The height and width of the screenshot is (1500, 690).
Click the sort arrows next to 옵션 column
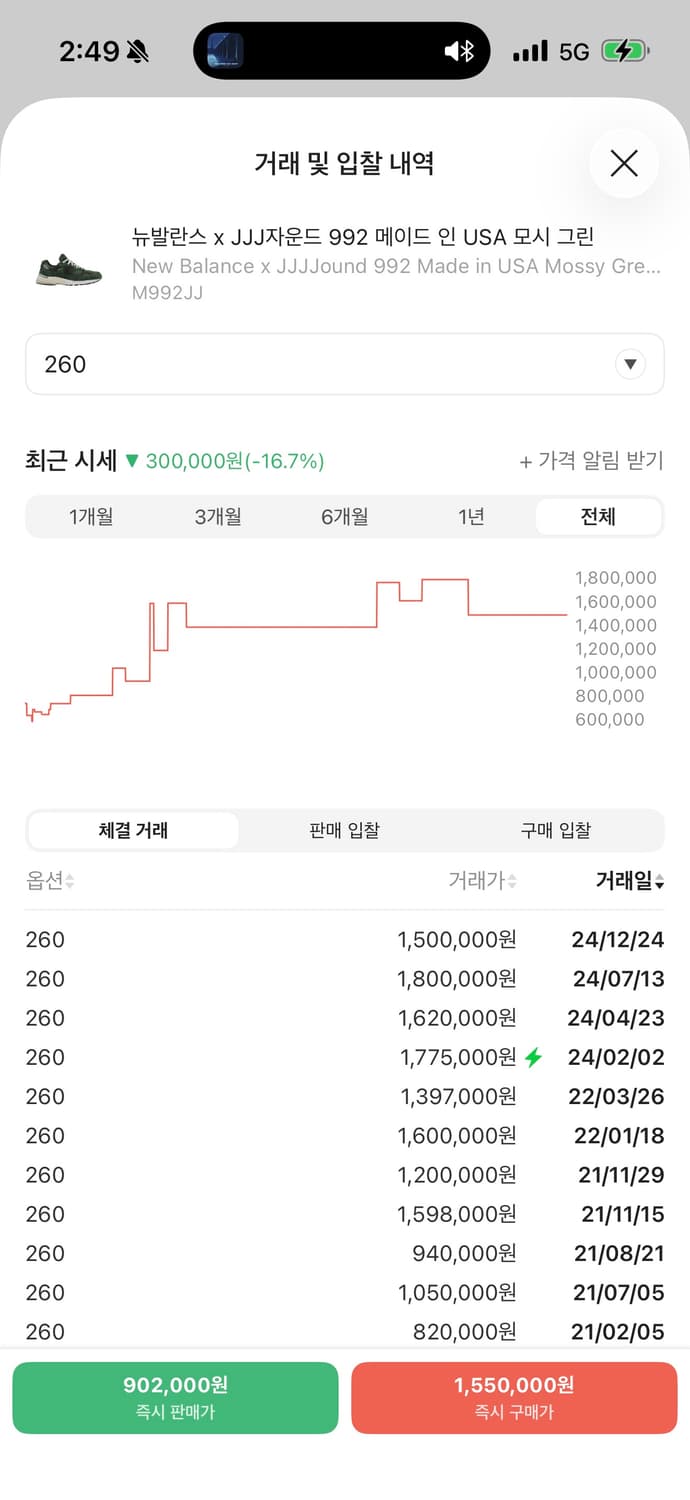67,881
